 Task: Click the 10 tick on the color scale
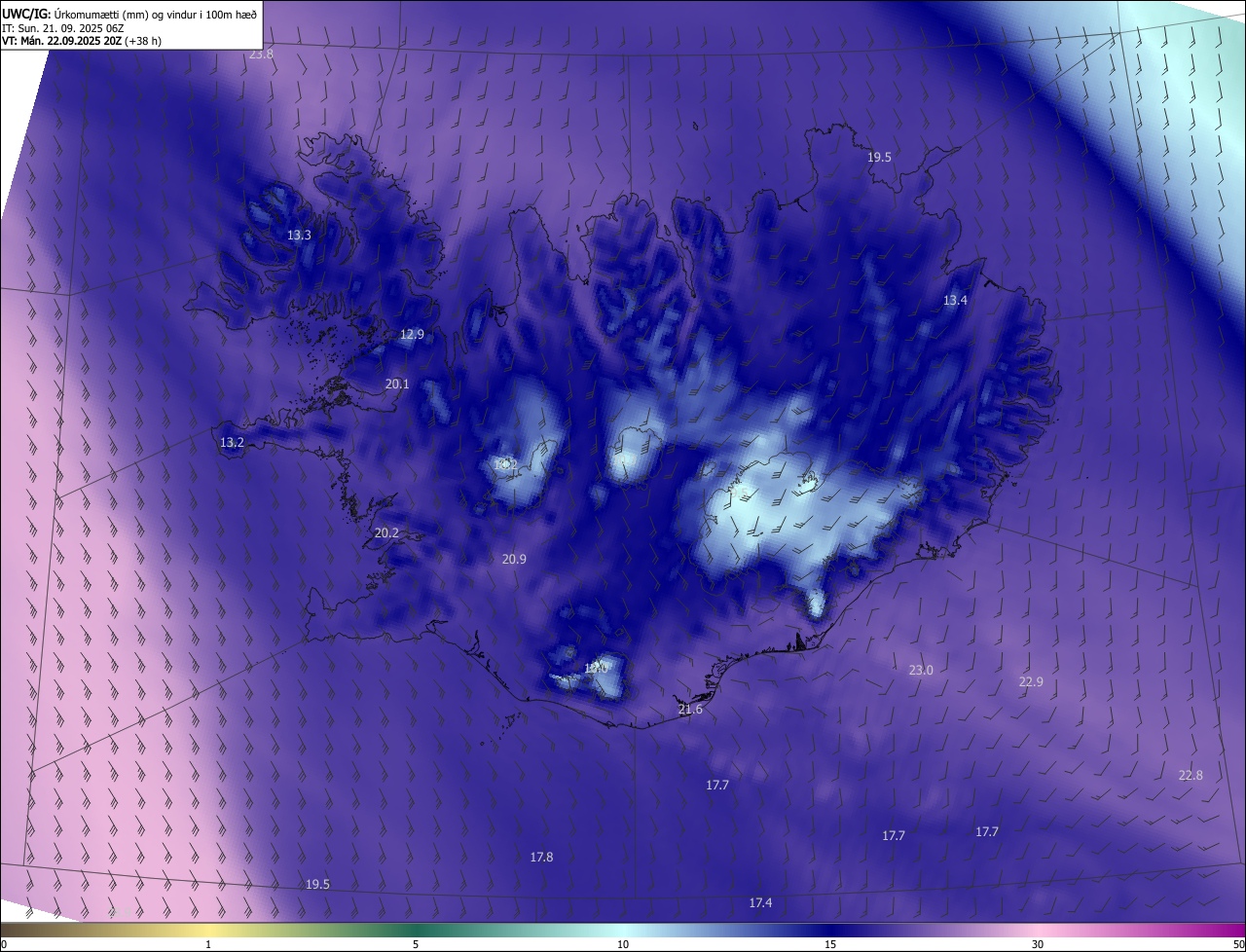[623, 945]
